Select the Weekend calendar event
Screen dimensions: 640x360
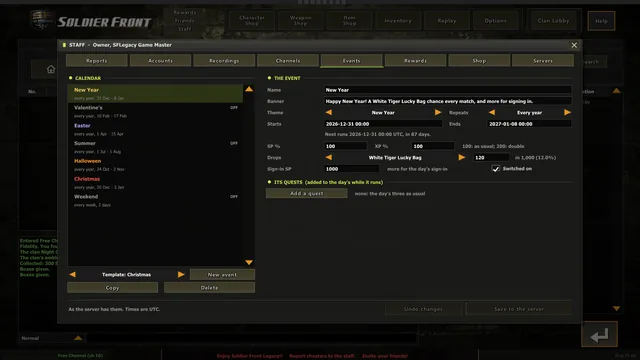click(x=155, y=200)
